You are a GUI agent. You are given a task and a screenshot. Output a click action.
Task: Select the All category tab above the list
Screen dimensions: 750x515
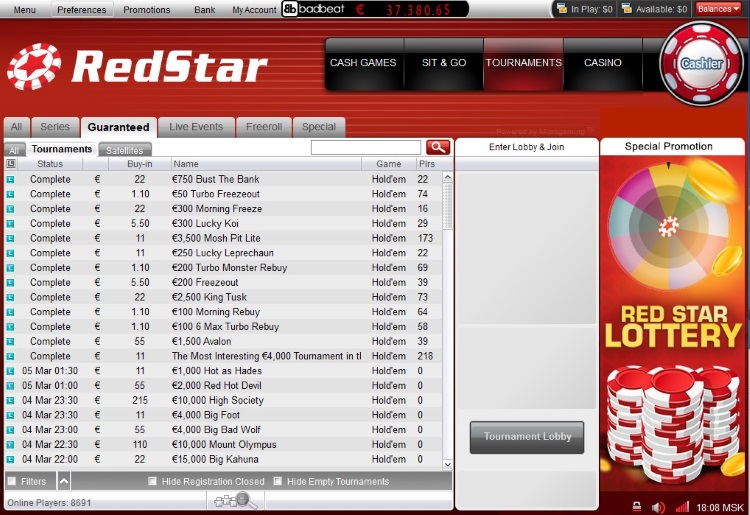17,127
